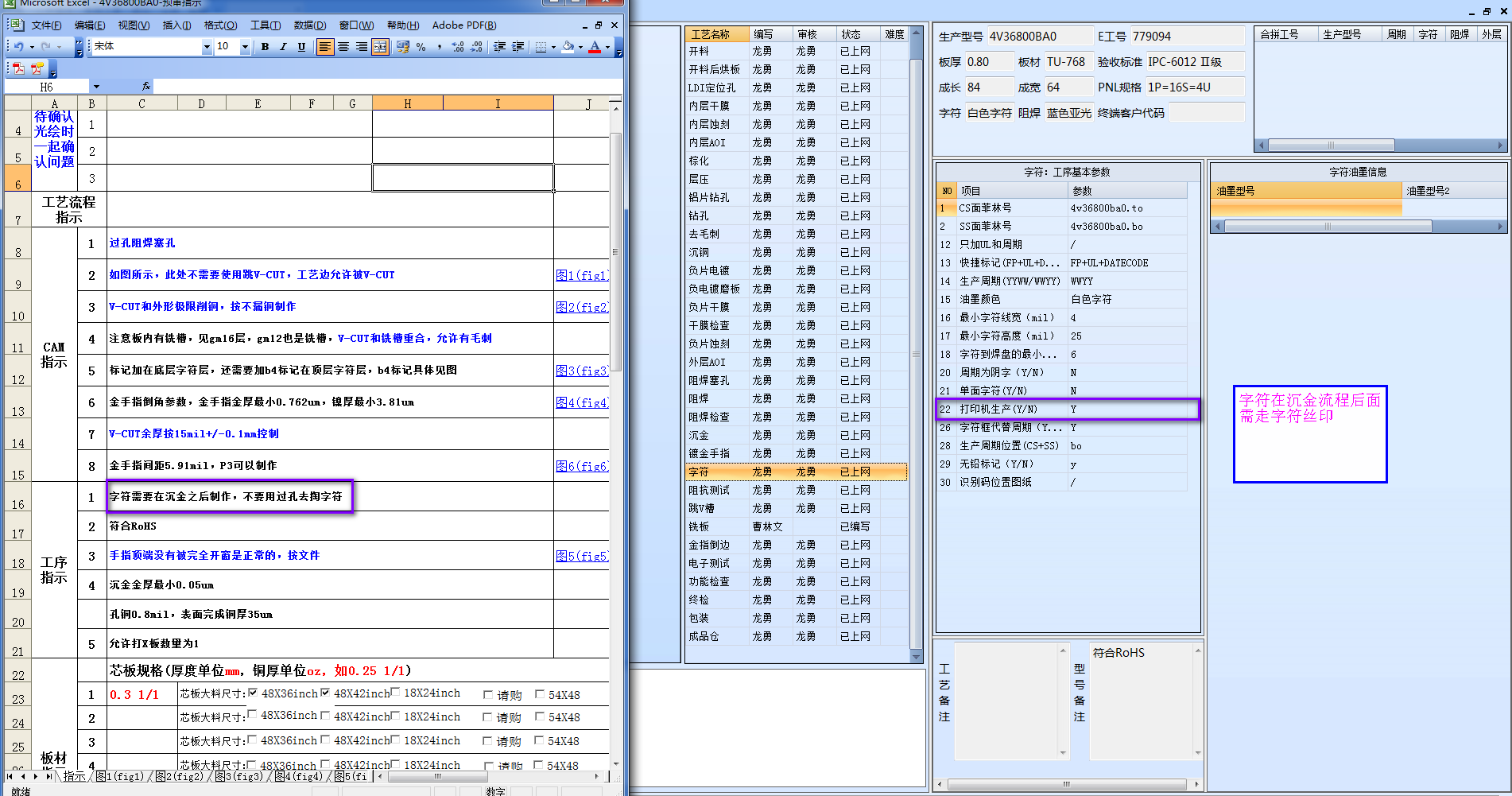Apply the Currency style format

(x=403, y=47)
